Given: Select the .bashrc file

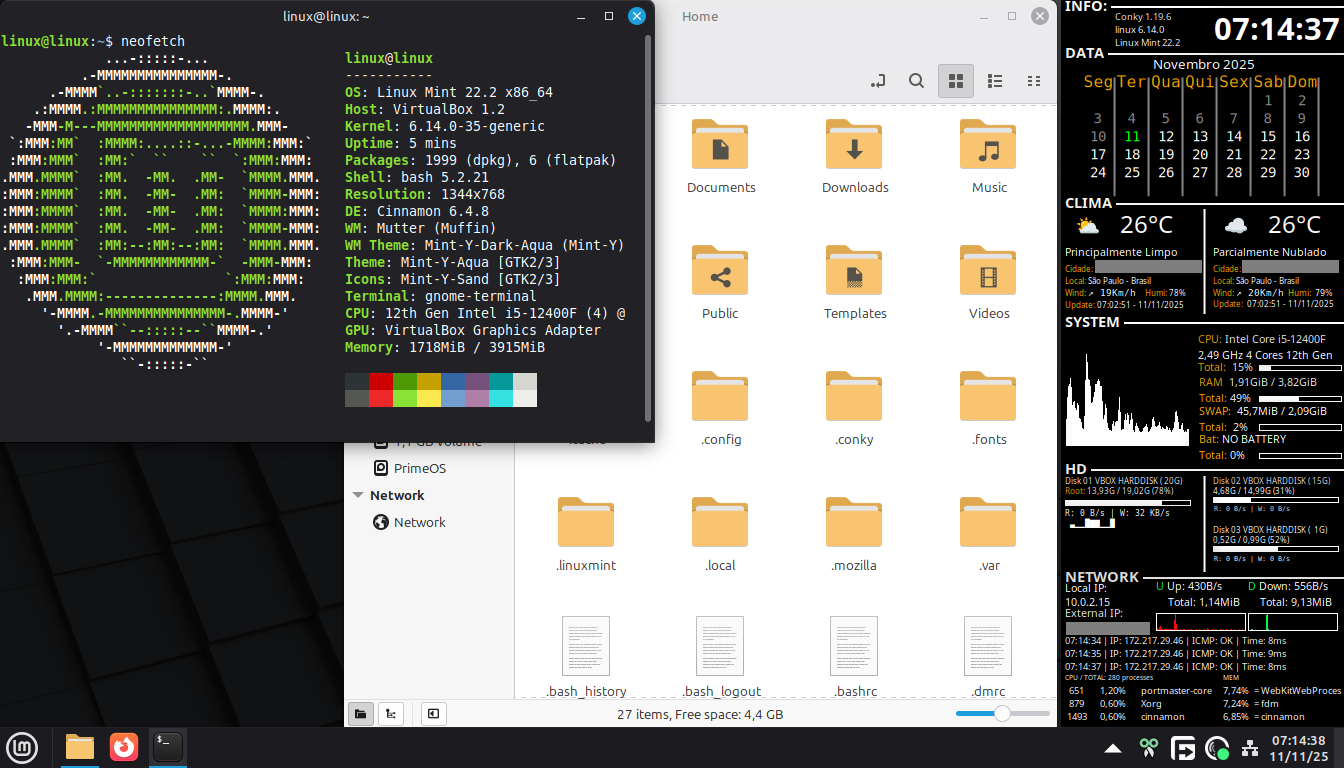Looking at the screenshot, I should pyautogui.click(x=854, y=655).
